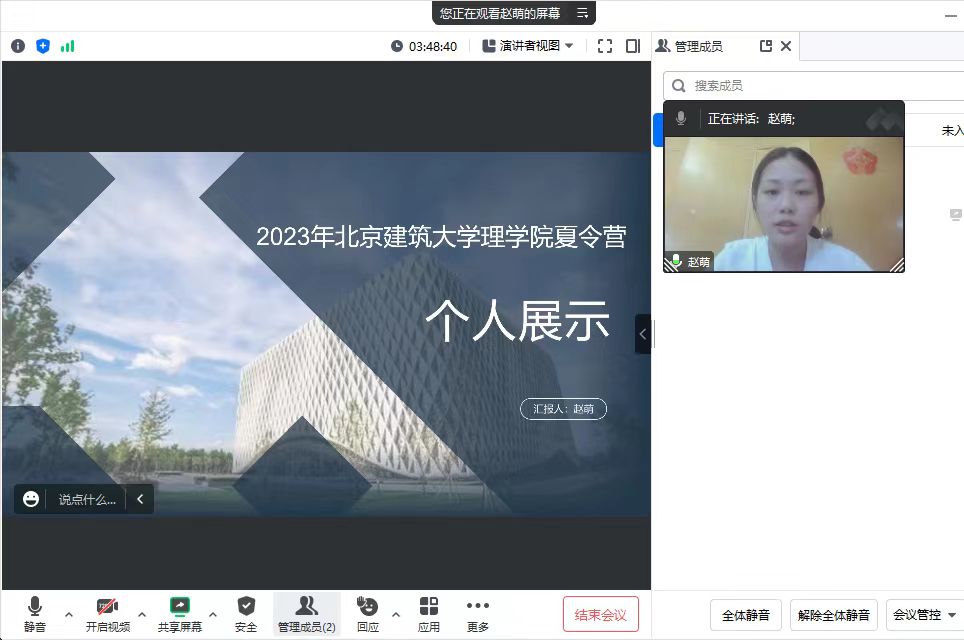Click the blue security shield icon
The image size is (964, 640).
[x=42, y=46]
